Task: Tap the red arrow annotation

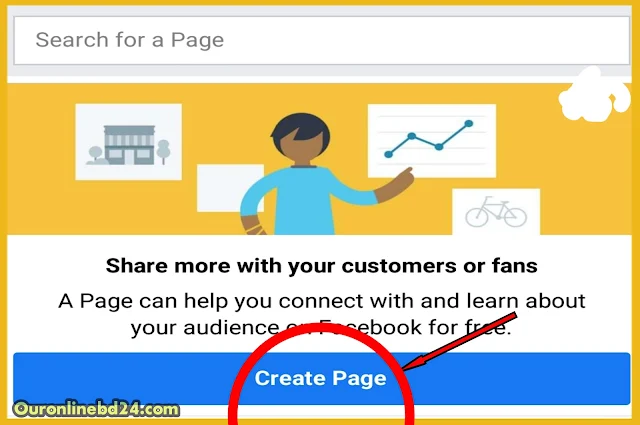Action: [459, 342]
